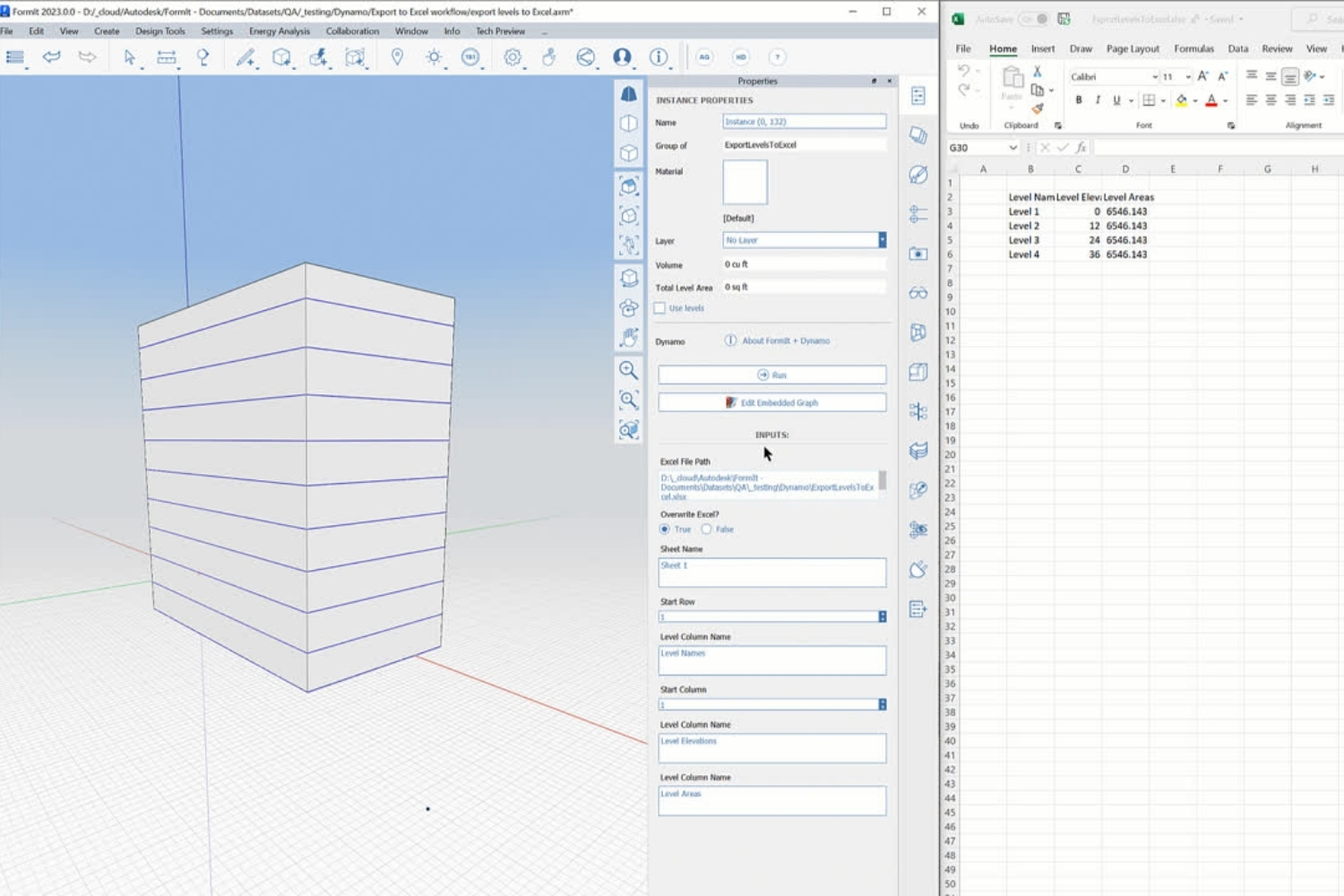Open the Design Tools menu in FormIt

pos(160,31)
